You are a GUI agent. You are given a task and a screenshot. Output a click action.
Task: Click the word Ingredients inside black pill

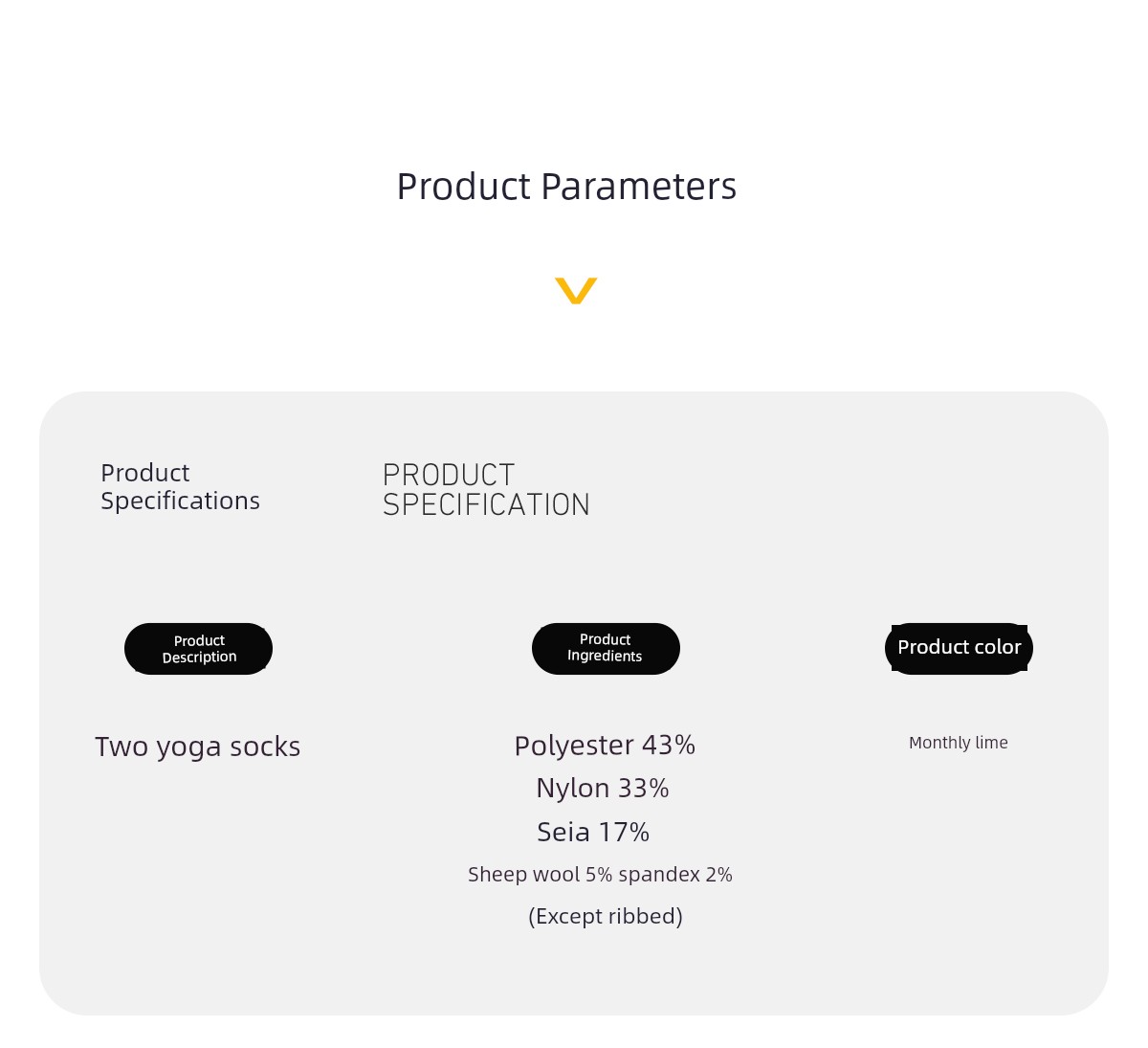point(605,657)
